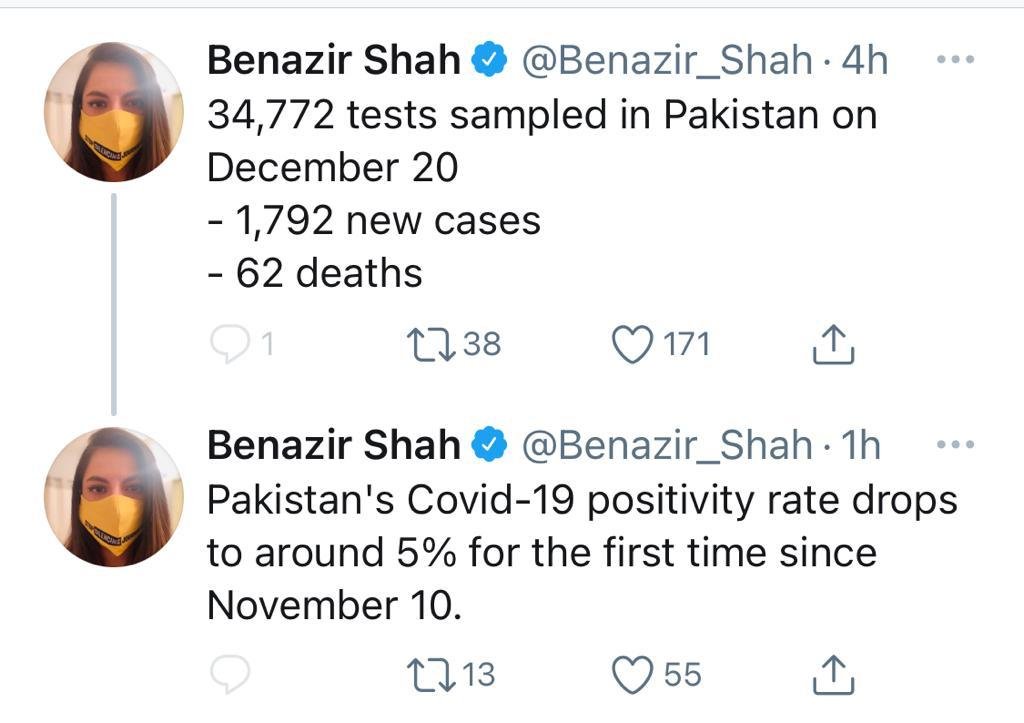
Task: Reply to the positivity rate tweet
Action: 229,675
